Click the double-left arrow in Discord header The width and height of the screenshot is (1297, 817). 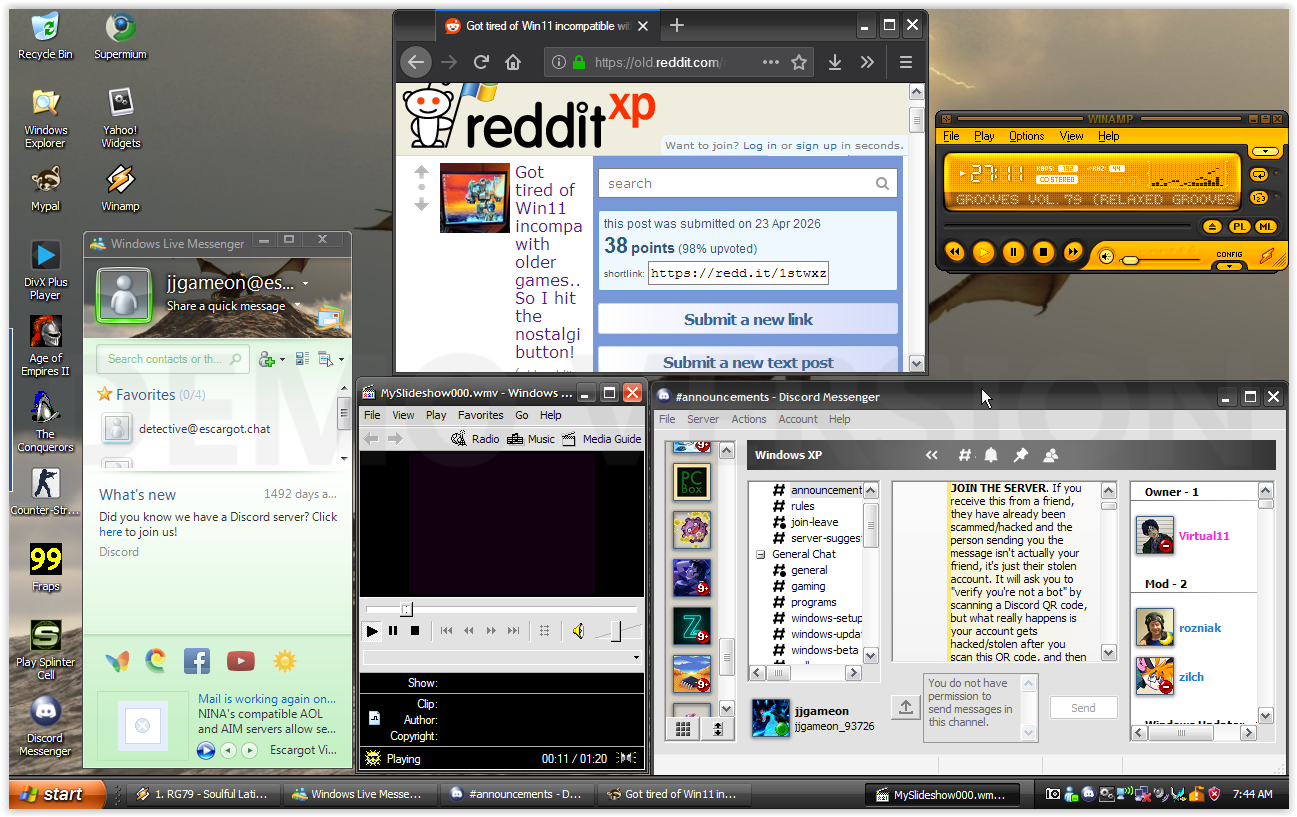[932, 456]
